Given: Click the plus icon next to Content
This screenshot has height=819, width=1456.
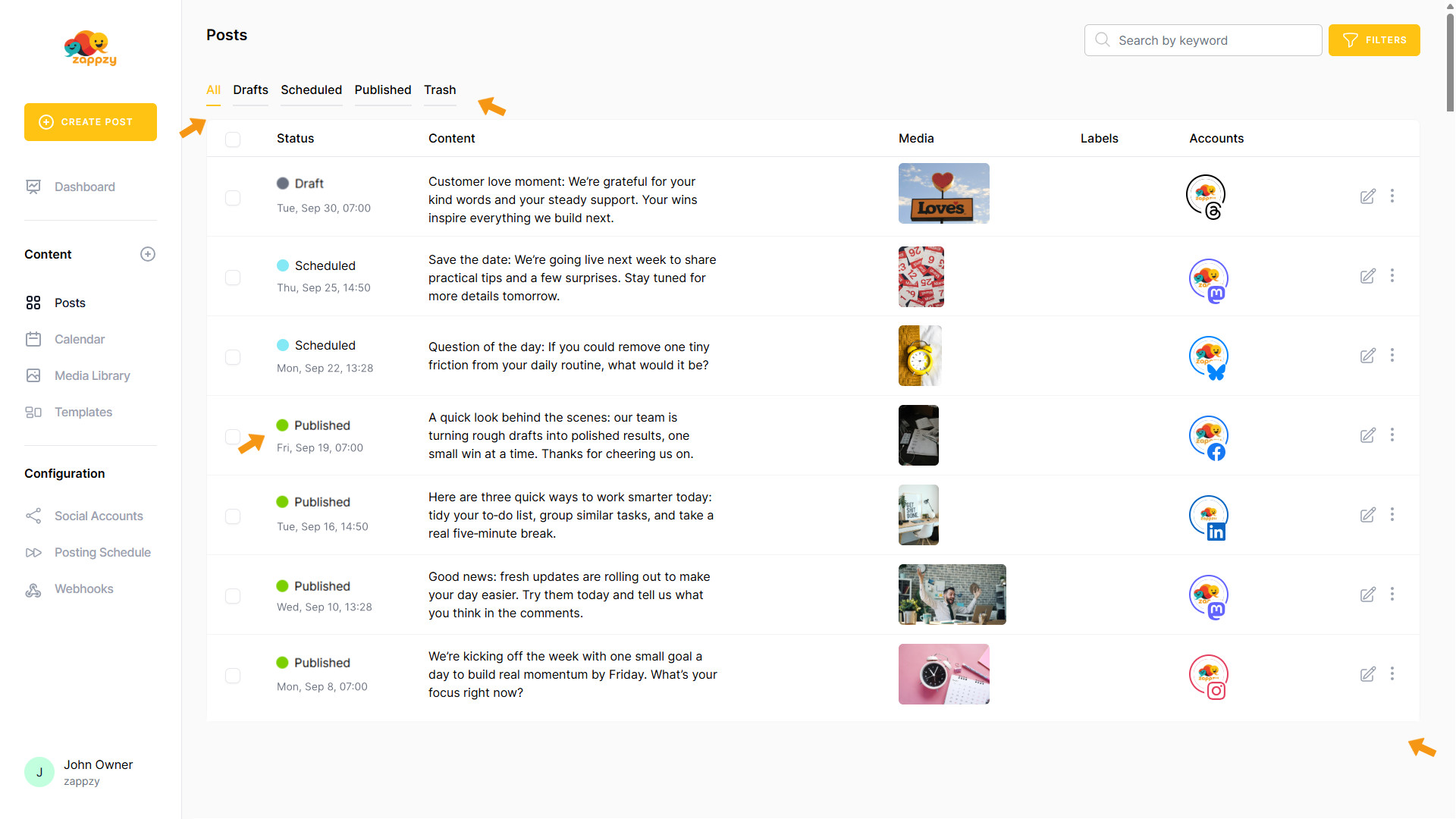Looking at the screenshot, I should [x=148, y=254].
